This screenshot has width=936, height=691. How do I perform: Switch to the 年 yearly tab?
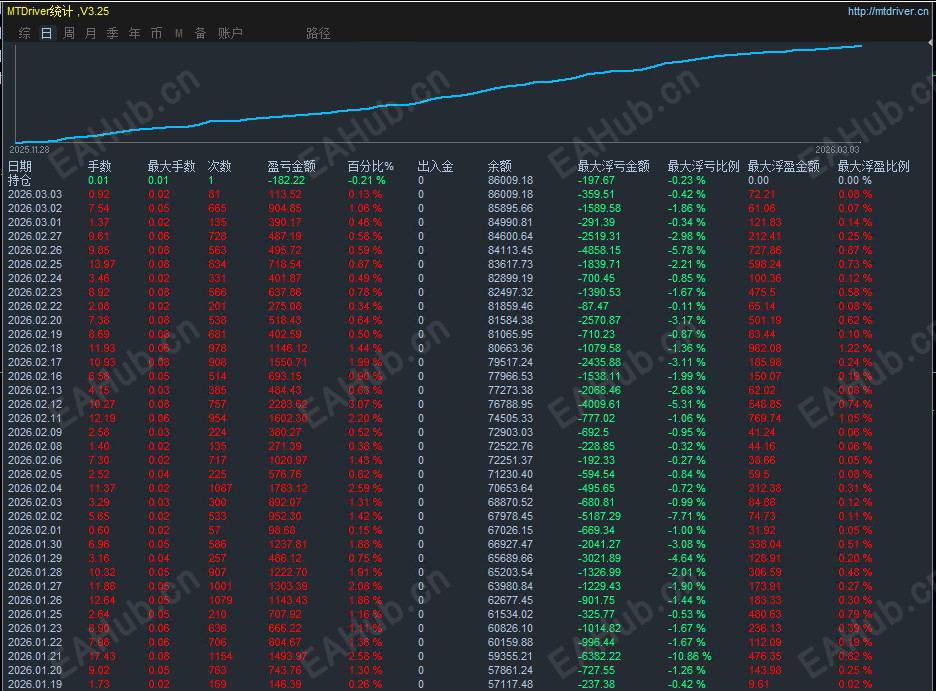coord(135,33)
